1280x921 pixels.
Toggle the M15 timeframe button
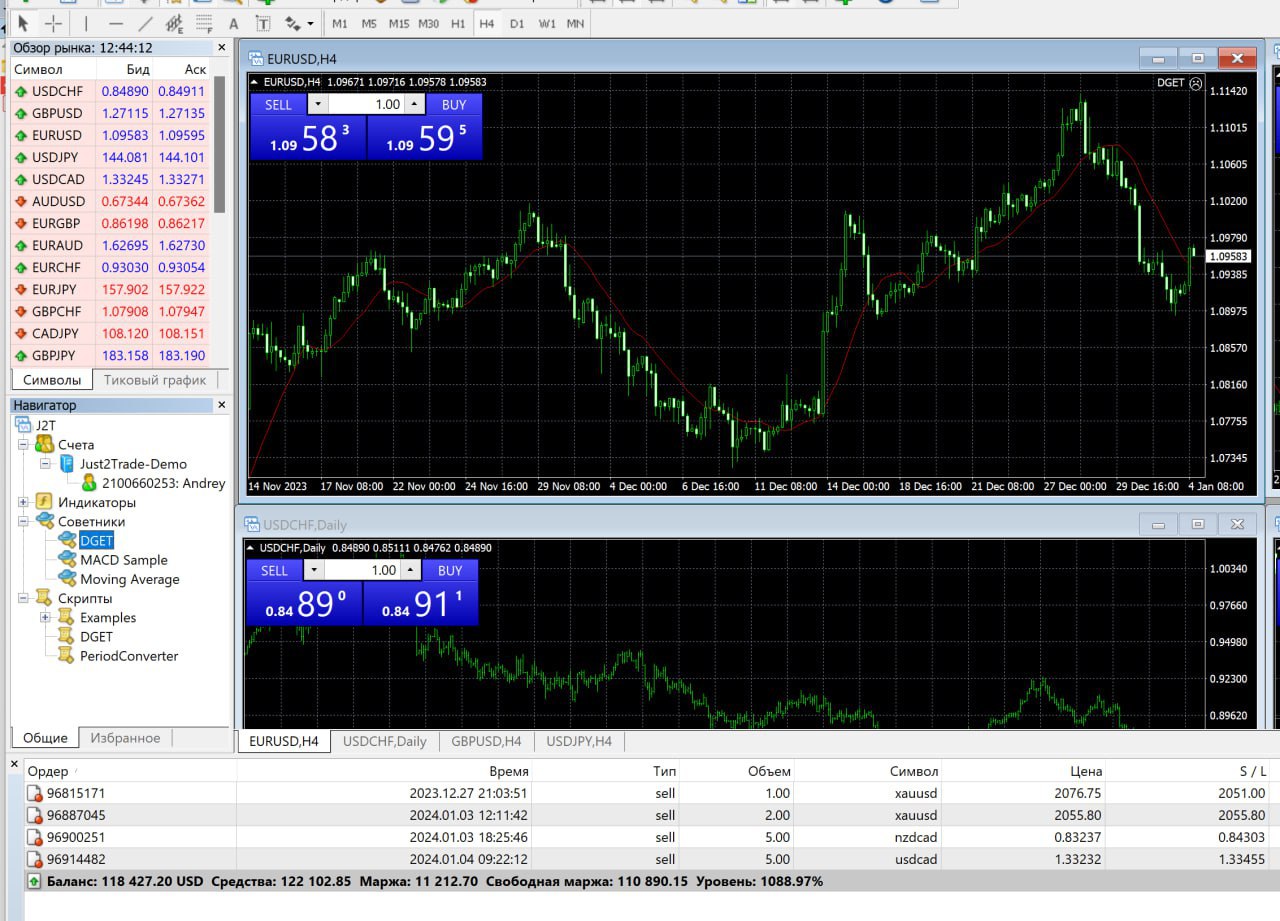pyautogui.click(x=399, y=23)
